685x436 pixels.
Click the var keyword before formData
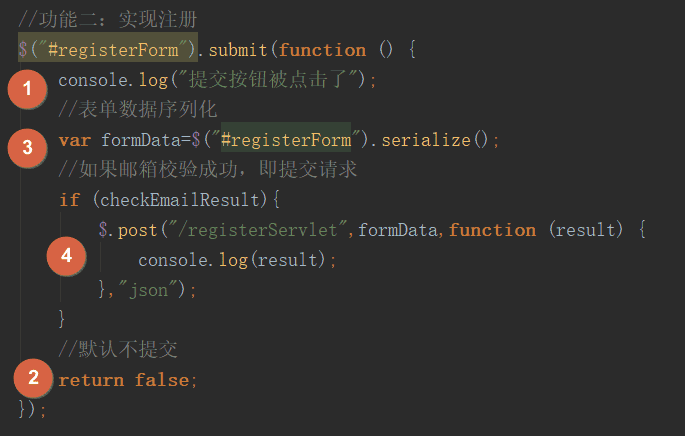(x=75, y=140)
